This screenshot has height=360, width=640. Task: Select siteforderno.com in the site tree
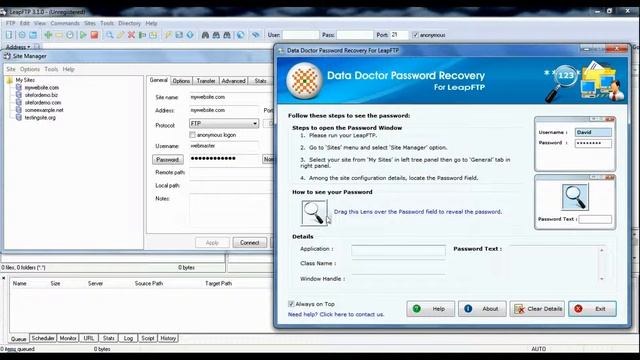42,102
